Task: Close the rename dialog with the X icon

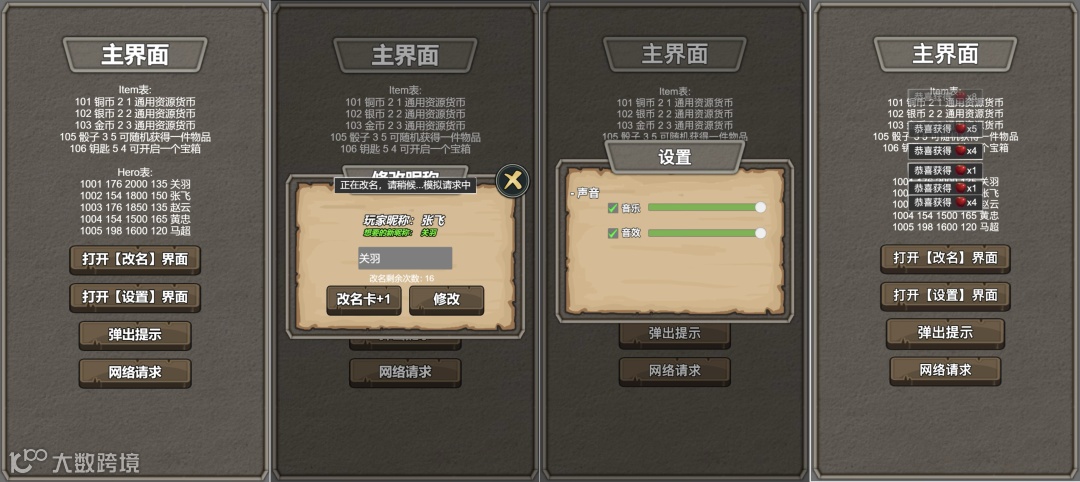Action: click(x=512, y=181)
